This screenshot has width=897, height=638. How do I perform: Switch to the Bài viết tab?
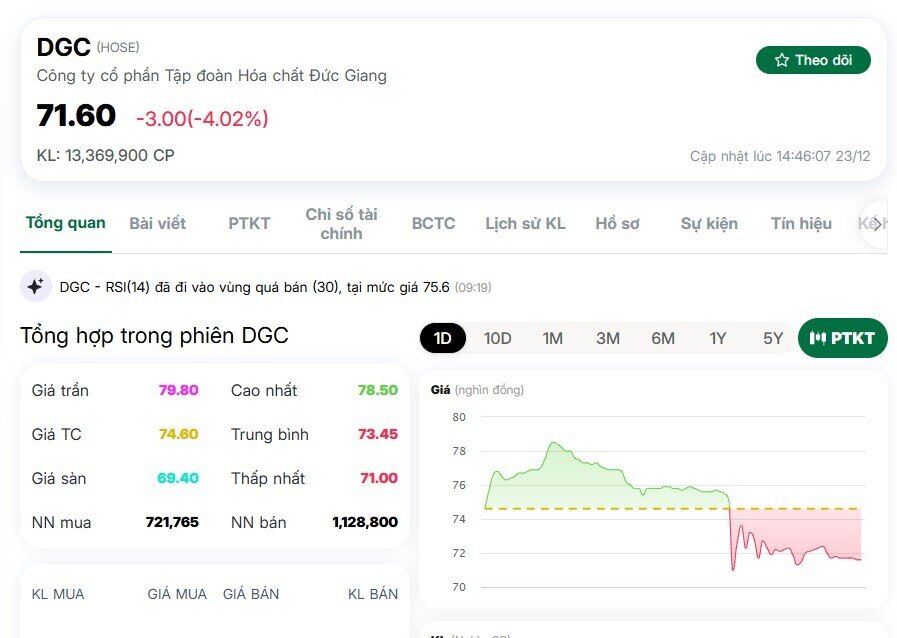pos(157,223)
